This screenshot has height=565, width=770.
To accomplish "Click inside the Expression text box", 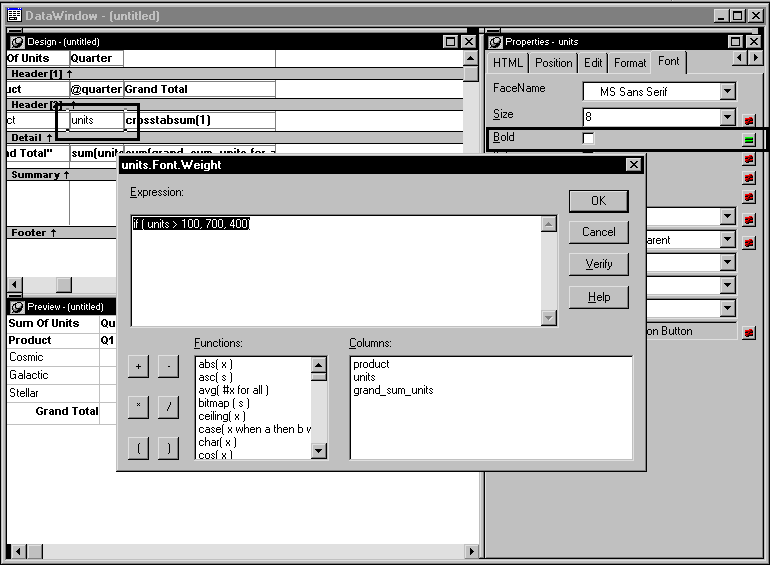I will pos(336,271).
